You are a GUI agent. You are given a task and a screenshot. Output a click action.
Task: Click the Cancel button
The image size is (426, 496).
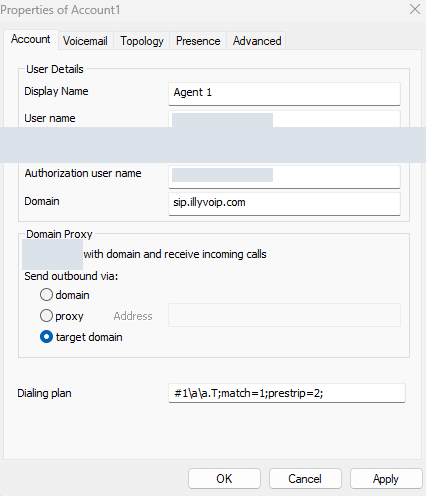pyautogui.click(x=305, y=479)
